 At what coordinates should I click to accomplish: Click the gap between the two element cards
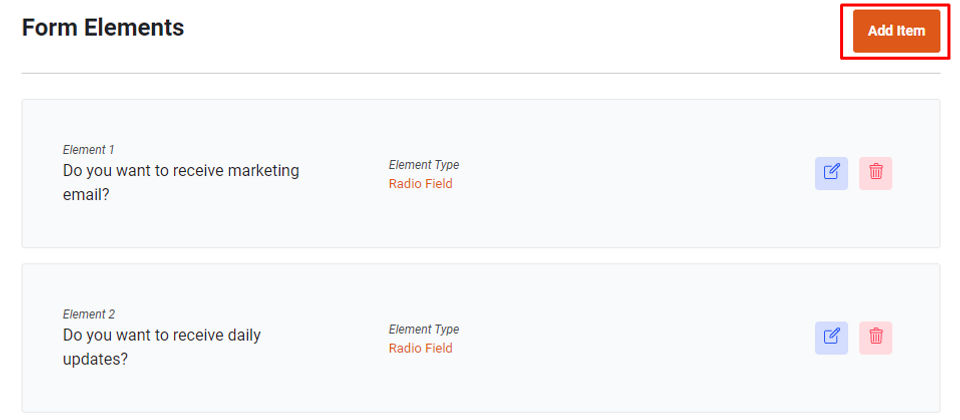pos(480,255)
